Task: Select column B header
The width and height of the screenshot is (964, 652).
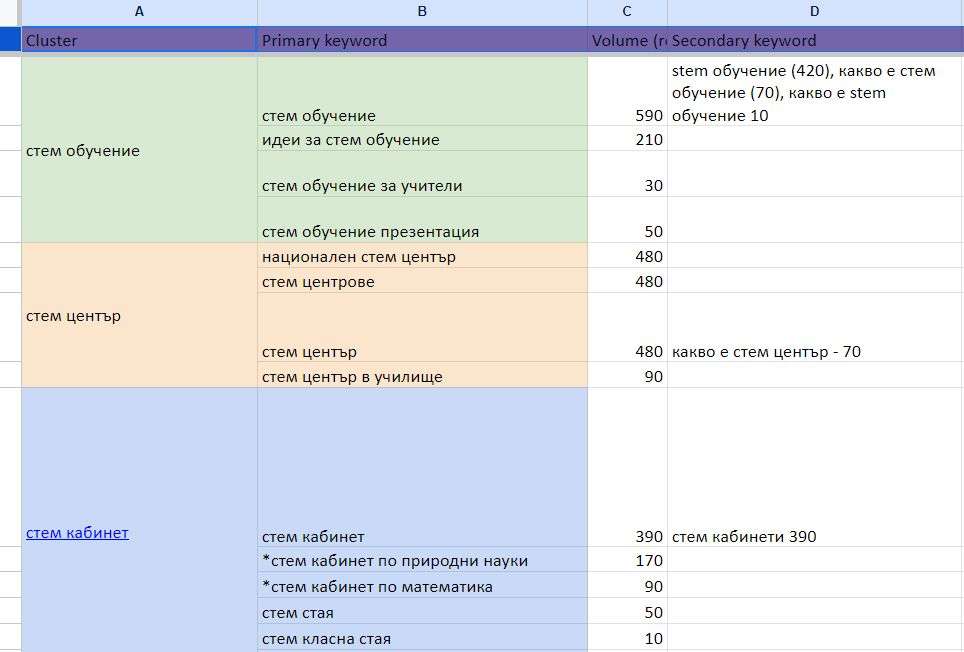Action: (422, 12)
